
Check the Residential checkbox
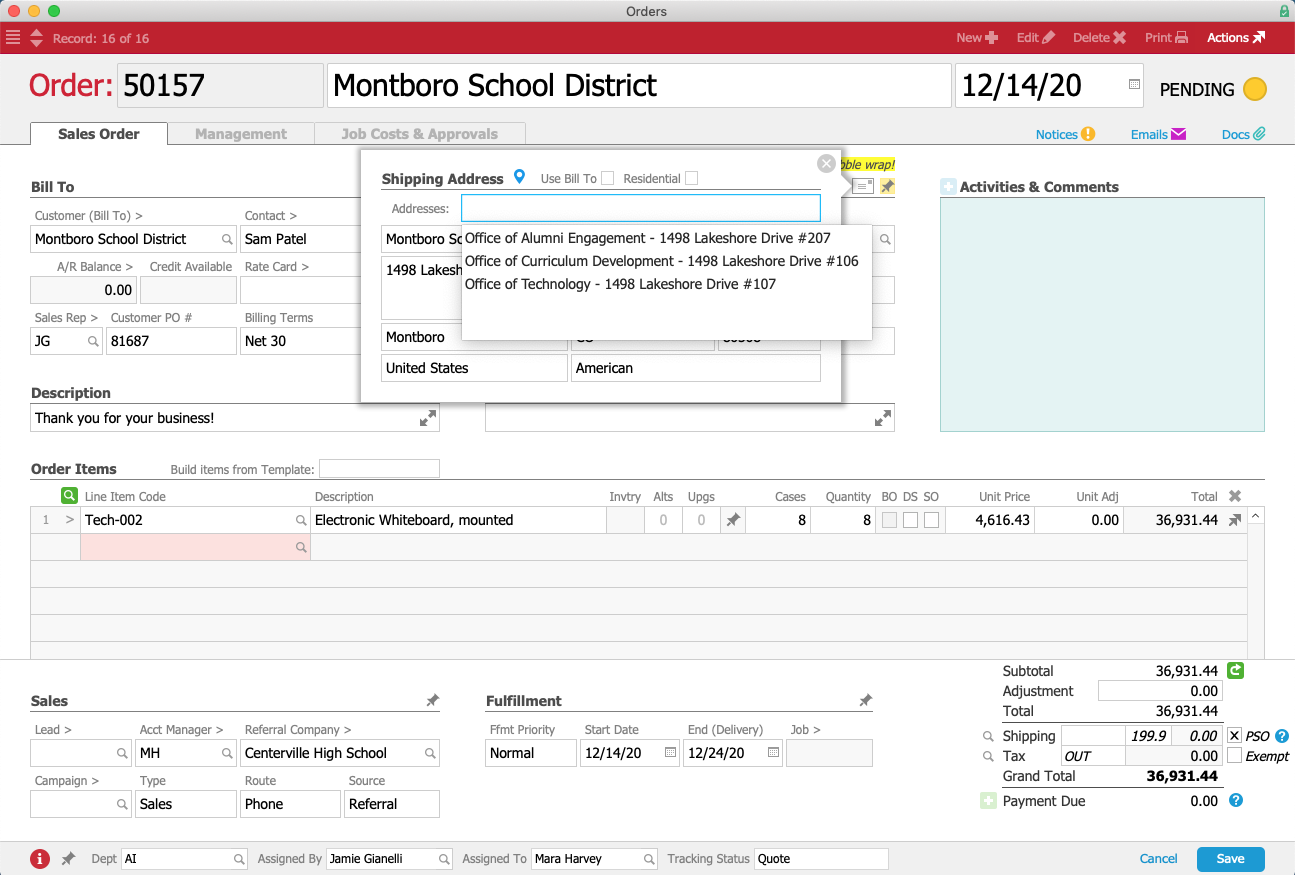tap(691, 178)
